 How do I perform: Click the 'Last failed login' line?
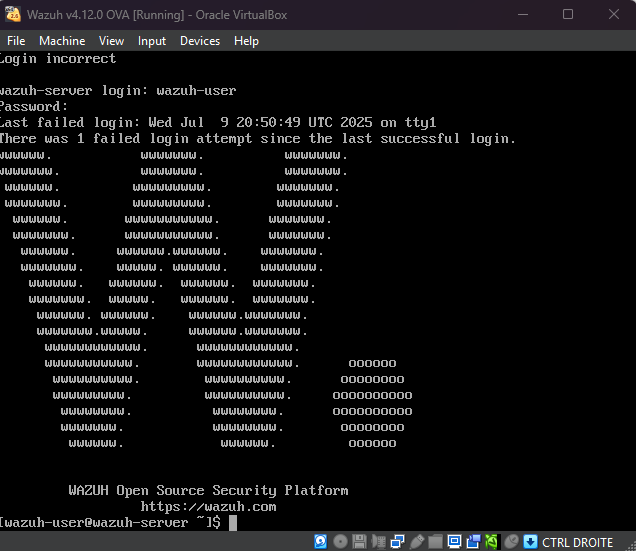218,122
